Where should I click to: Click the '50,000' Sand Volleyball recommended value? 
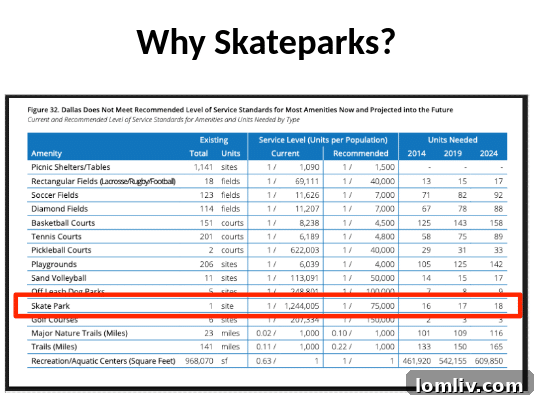[382, 278]
